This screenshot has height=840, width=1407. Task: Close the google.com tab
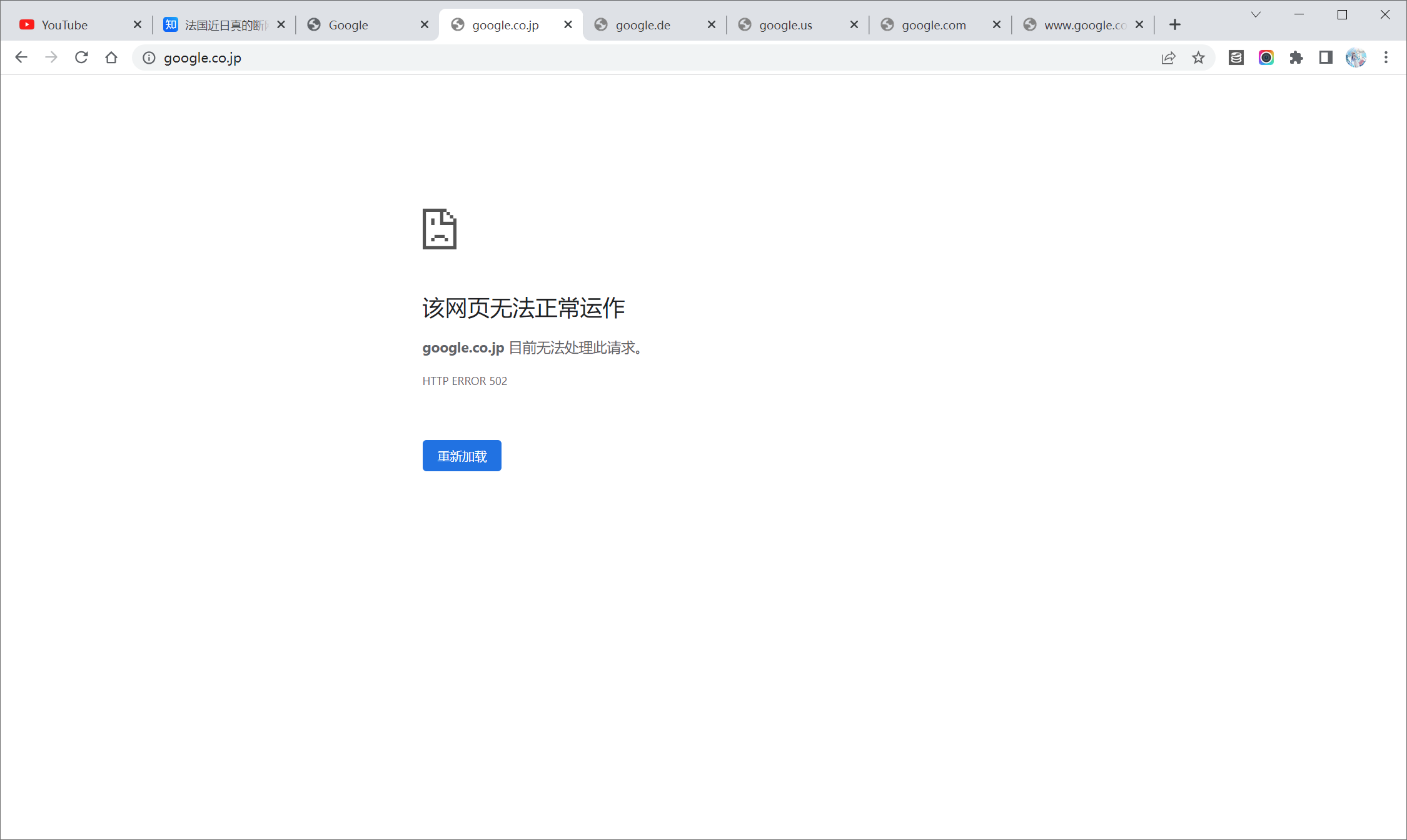click(x=997, y=25)
